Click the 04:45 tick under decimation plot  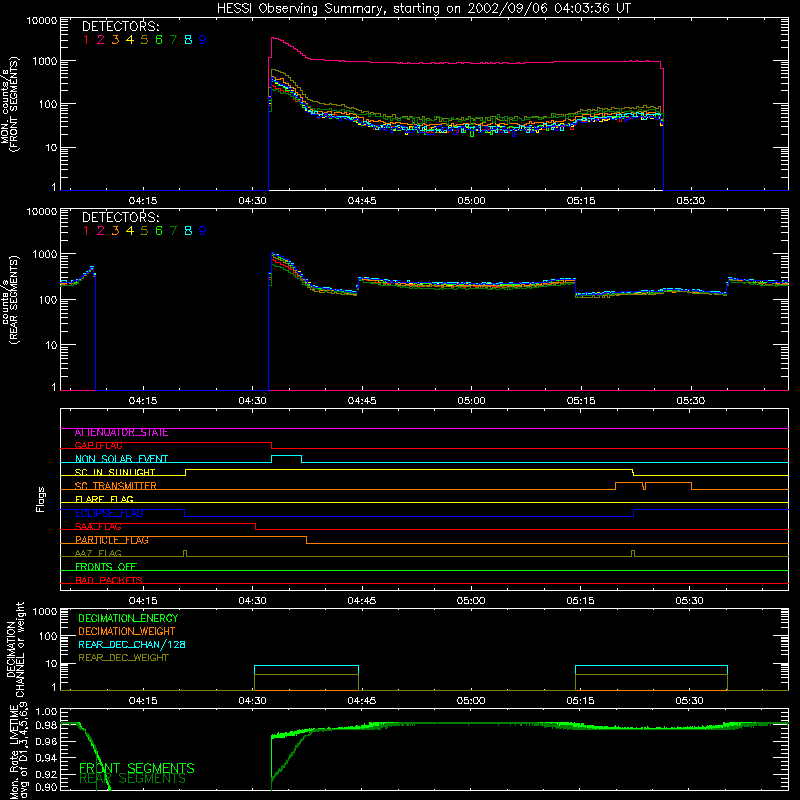362,701
